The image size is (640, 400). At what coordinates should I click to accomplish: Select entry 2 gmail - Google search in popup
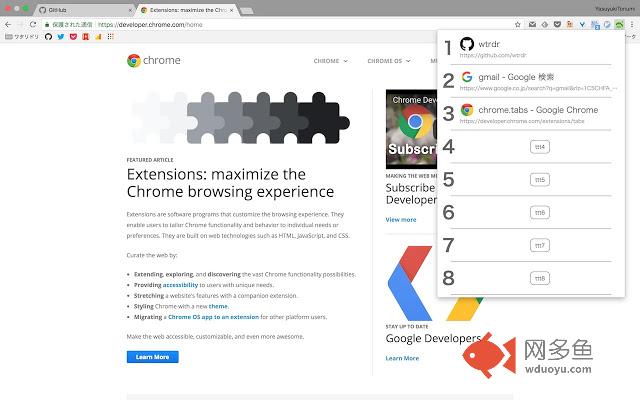pos(531,81)
